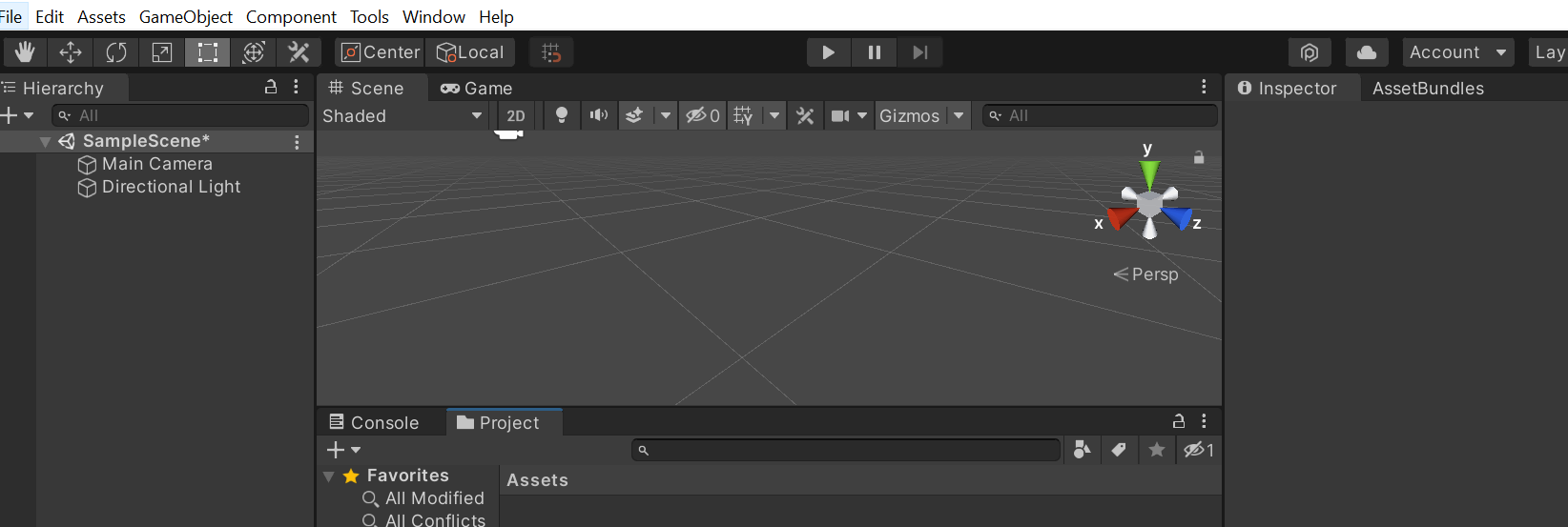Toggle 2D scene view mode
This screenshot has height=527, width=1568.
pyautogui.click(x=516, y=115)
